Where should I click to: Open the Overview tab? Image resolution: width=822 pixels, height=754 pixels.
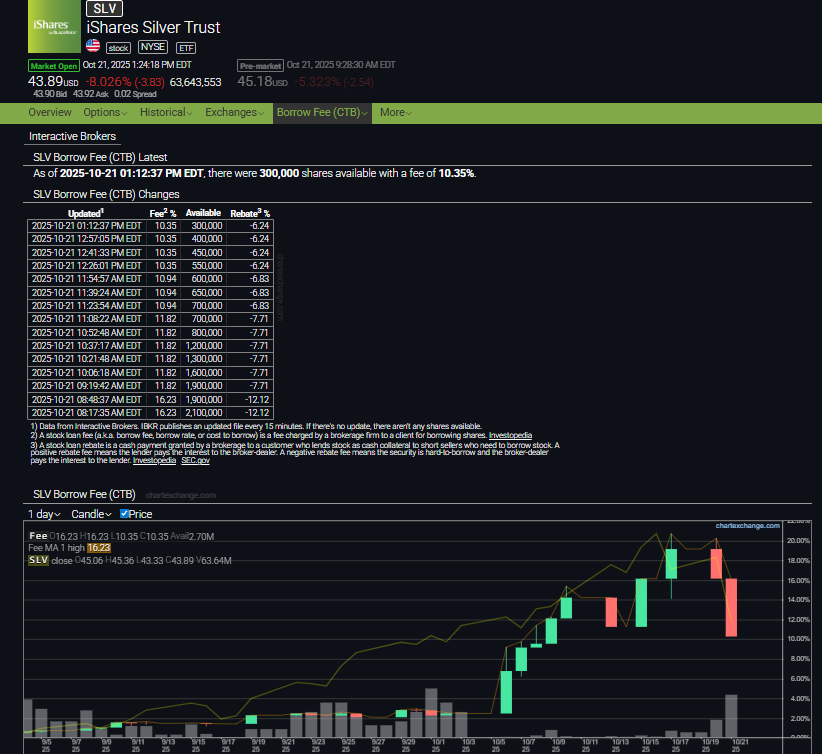(x=50, y=113)
